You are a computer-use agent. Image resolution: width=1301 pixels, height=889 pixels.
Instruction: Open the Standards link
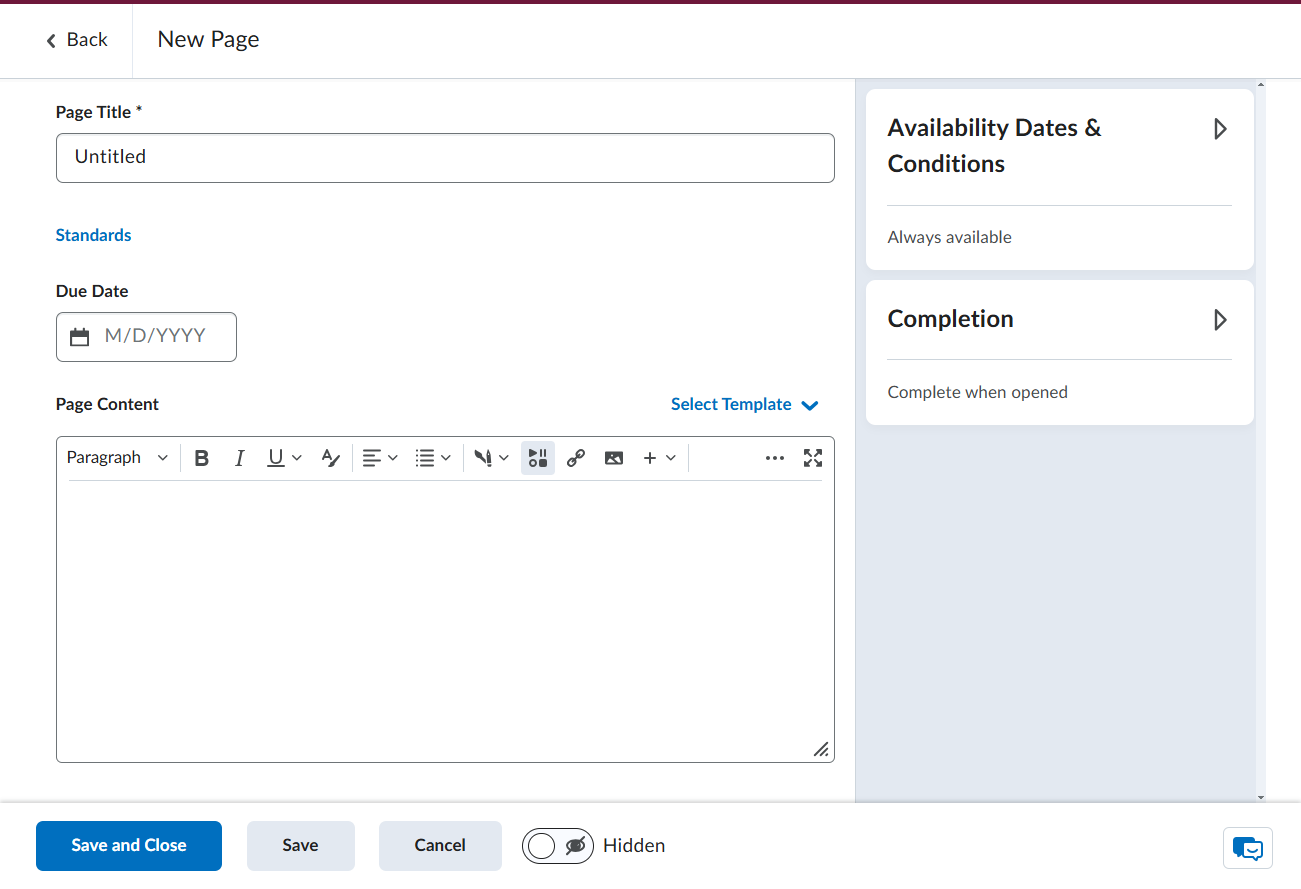pyautogui.click(x=93, y=235)
